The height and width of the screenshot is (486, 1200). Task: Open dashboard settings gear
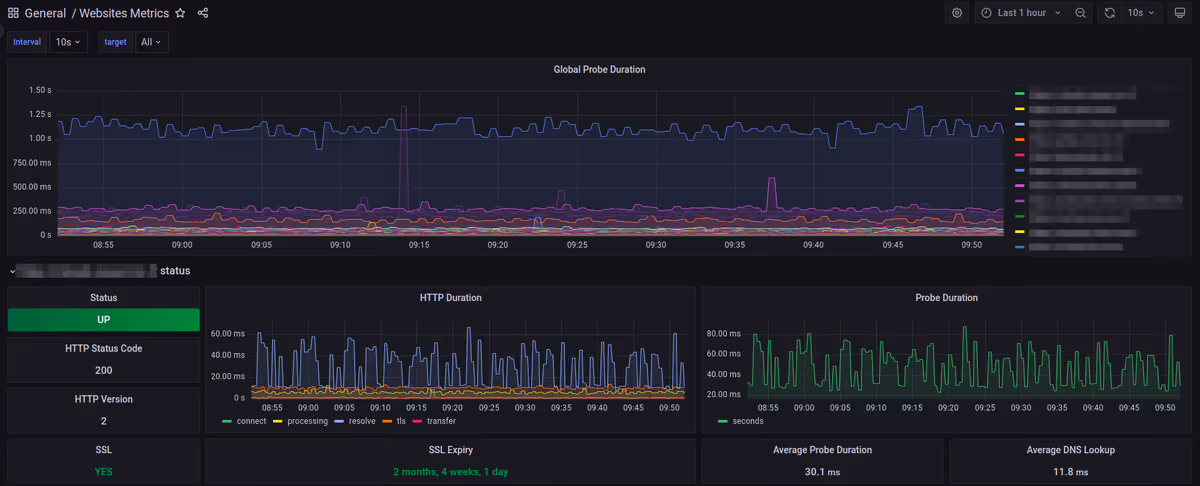click(x=957, y=13)
